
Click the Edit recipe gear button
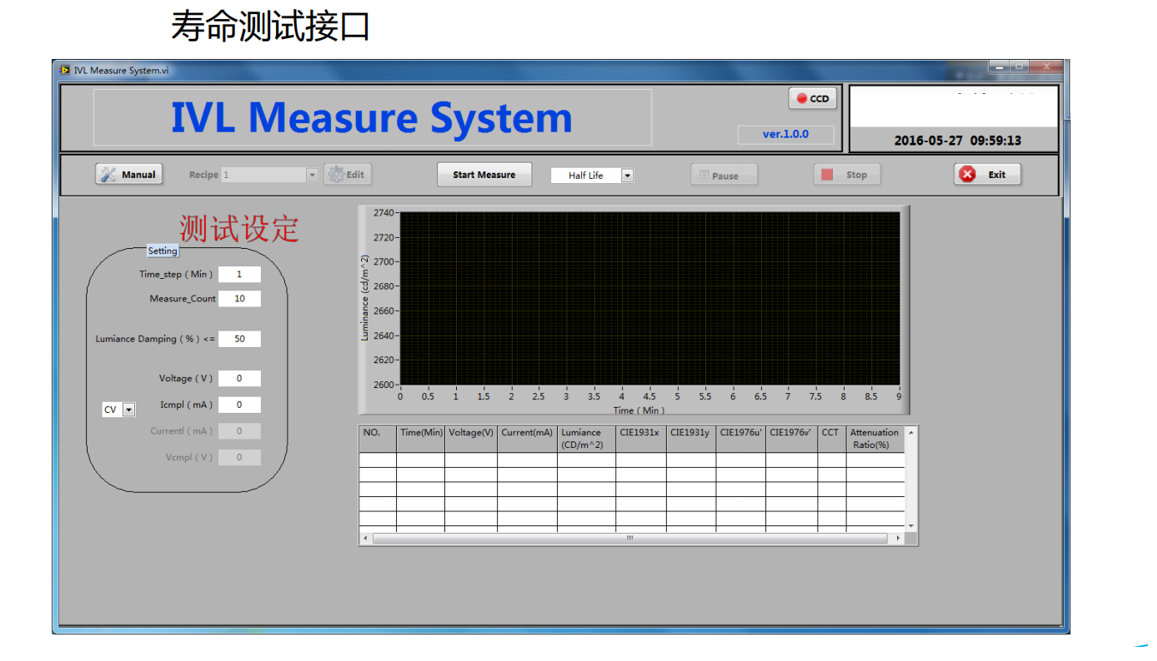347,174
